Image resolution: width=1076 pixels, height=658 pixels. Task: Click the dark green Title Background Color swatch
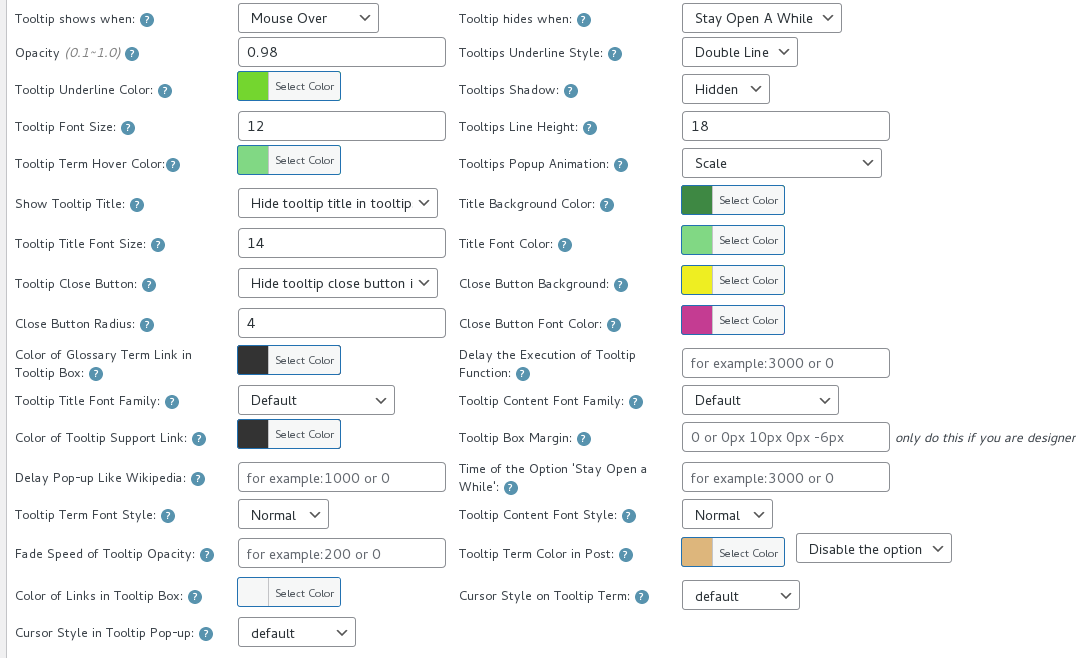(x=697, y=200)
